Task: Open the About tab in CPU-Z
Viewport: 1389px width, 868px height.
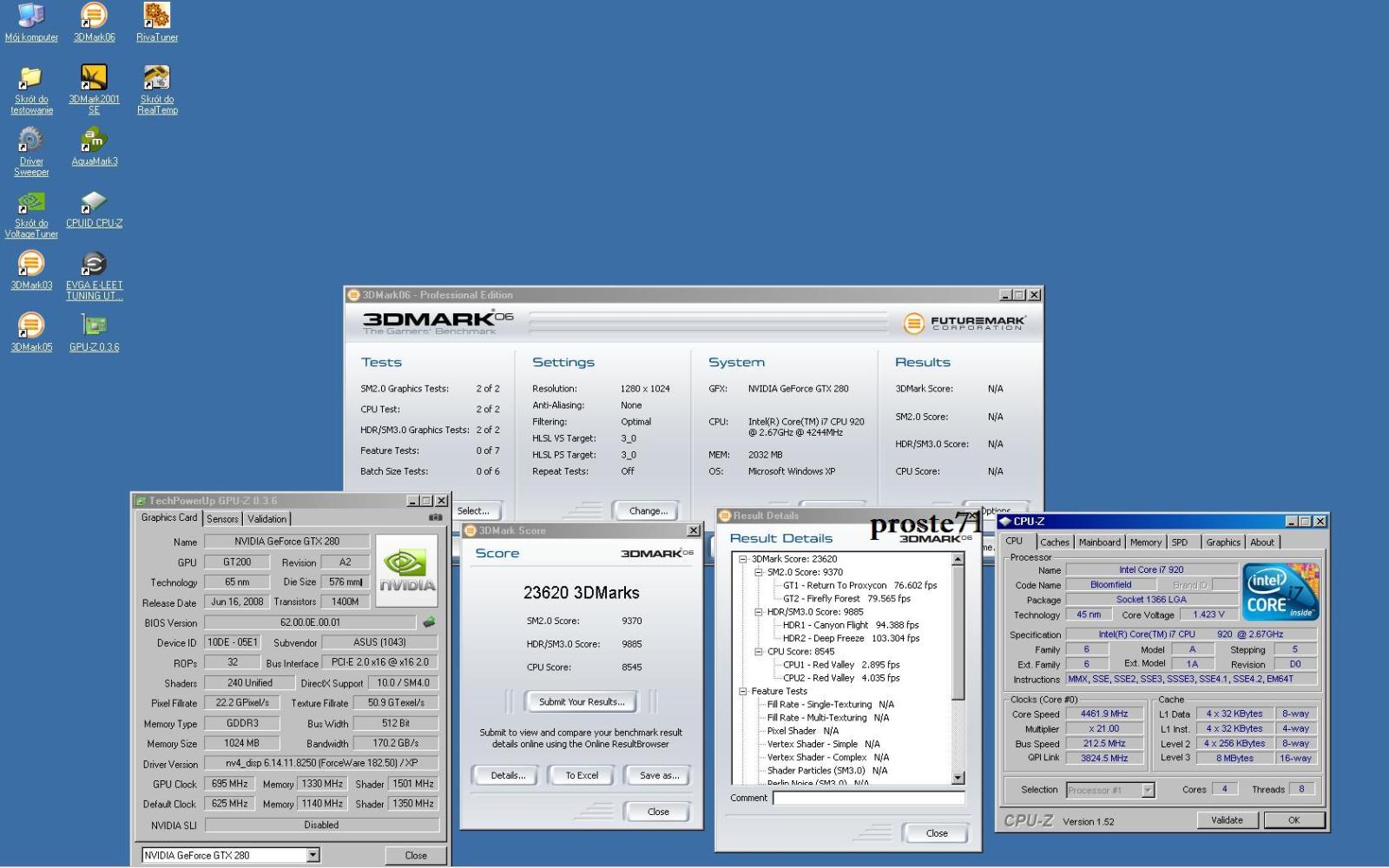Action: pyautogui.click(x=1262, y=542)
